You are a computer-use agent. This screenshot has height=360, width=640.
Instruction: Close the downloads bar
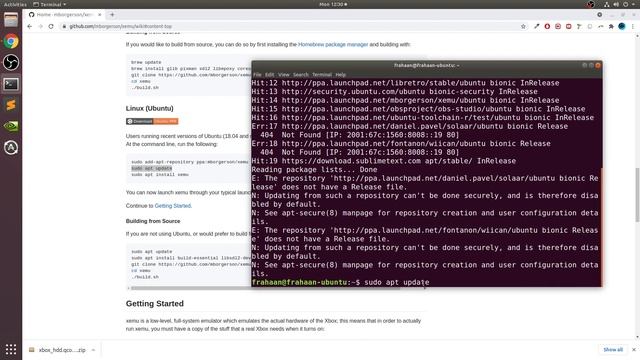(633, 350)
